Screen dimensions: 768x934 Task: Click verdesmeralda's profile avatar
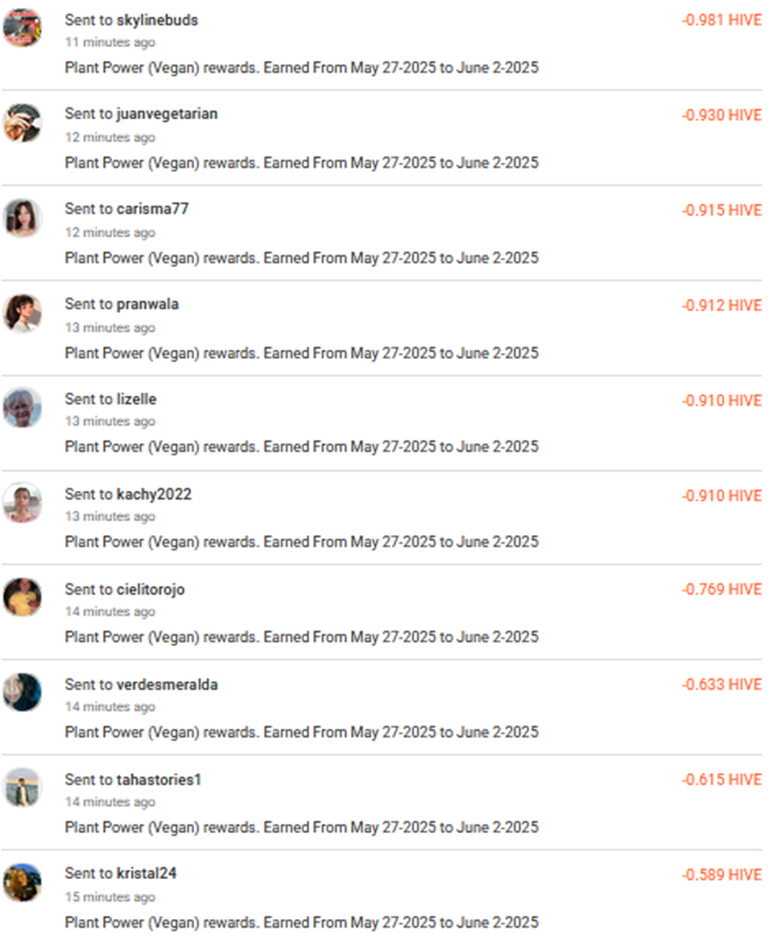22,693
